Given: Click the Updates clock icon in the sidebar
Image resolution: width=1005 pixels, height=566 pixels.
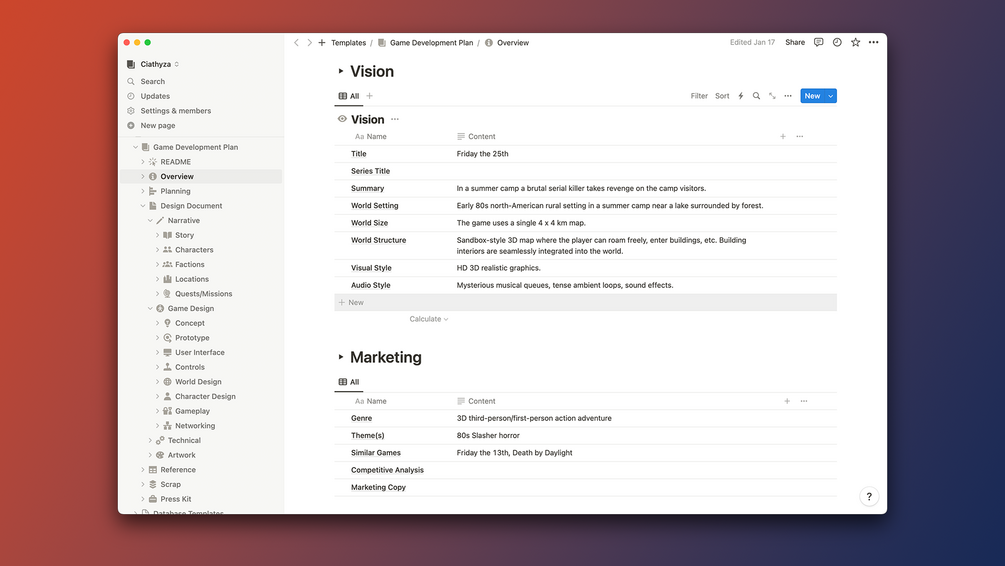Looking at the screenshot, I should tap(131, 96).
